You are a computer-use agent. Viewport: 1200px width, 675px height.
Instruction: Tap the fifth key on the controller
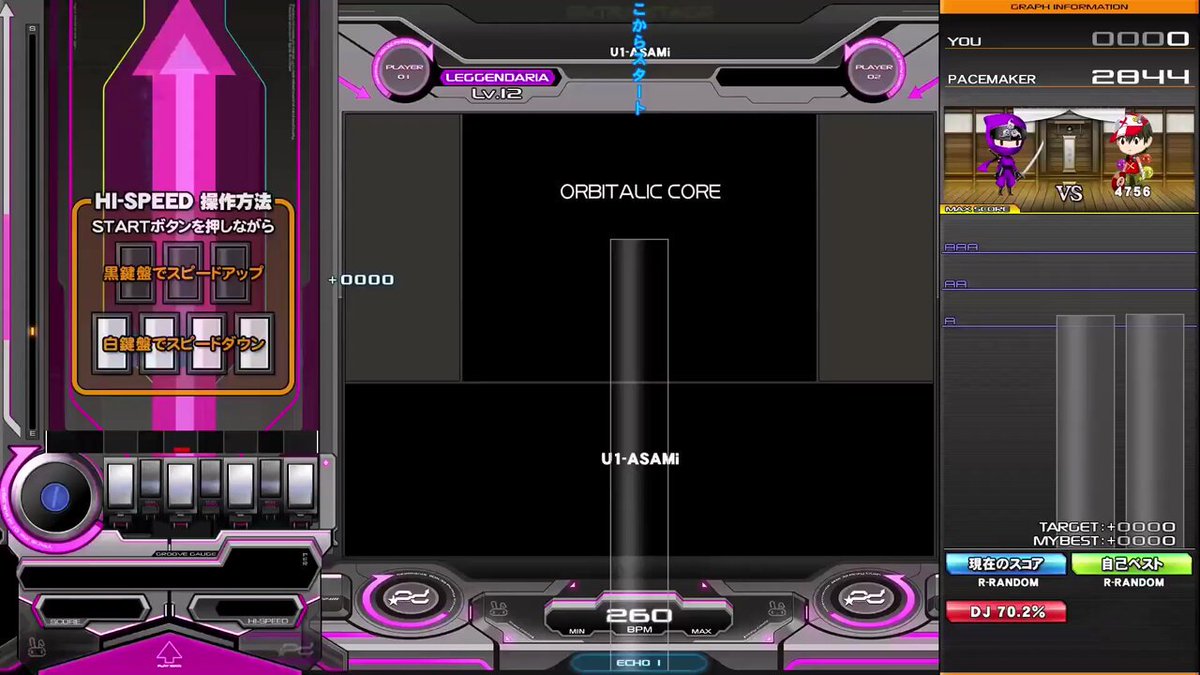click(241, 485)
